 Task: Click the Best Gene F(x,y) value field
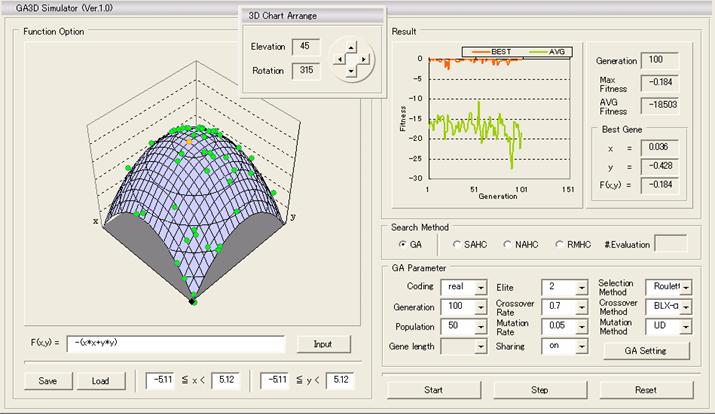[659, 185]
